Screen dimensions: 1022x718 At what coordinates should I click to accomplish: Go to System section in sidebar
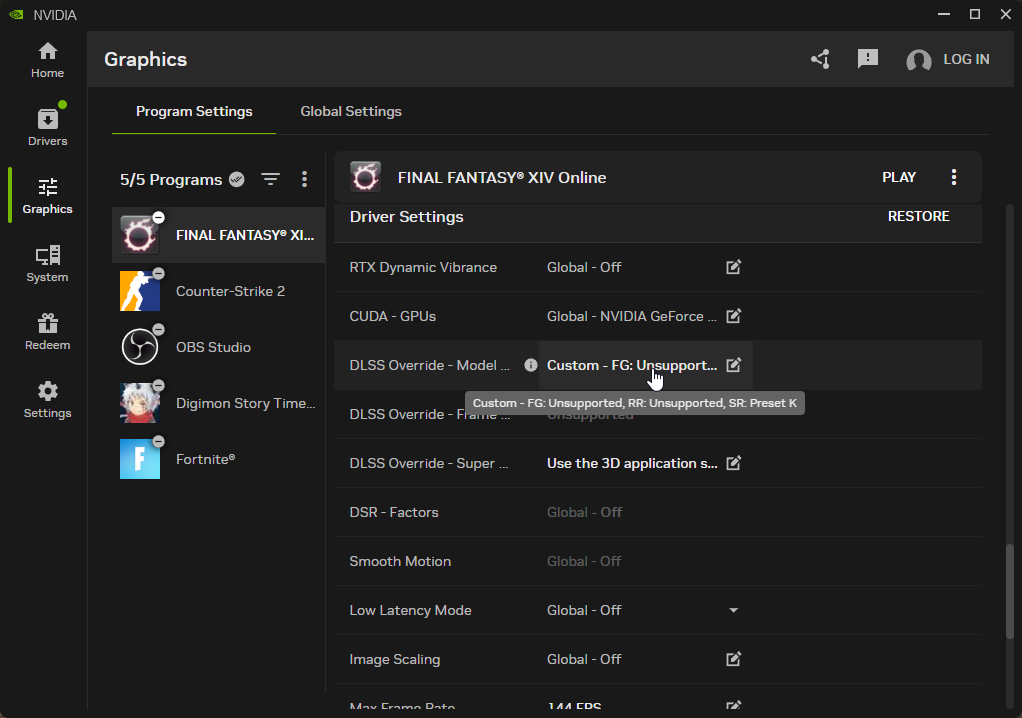point(47,264)
